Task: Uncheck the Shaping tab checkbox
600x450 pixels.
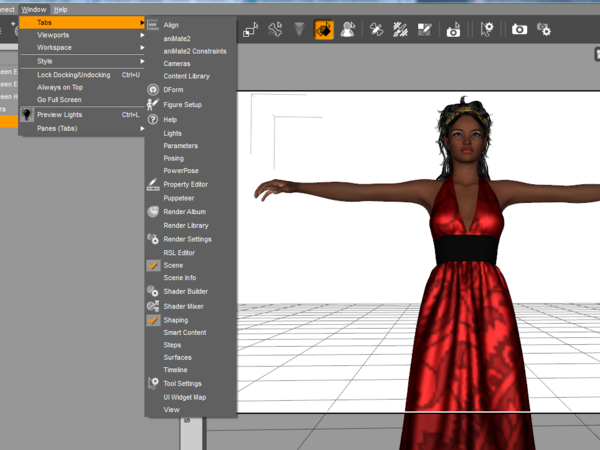Action: coord(153,320)
